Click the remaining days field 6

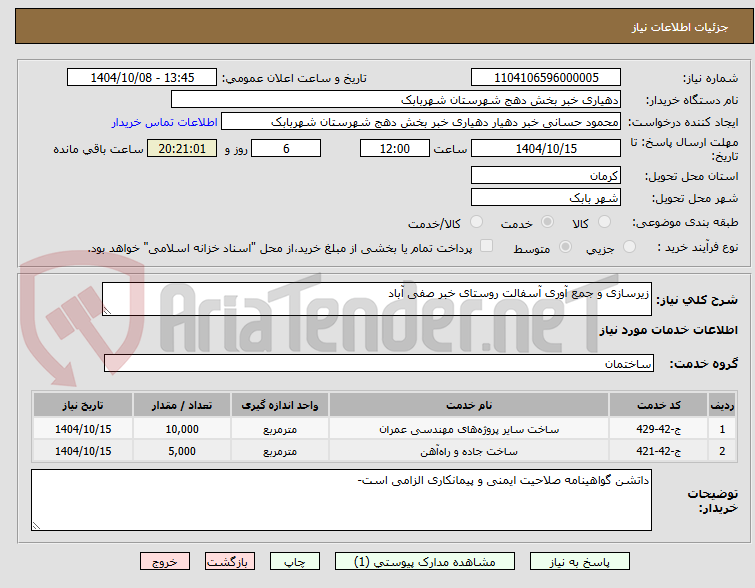(286, 148)
